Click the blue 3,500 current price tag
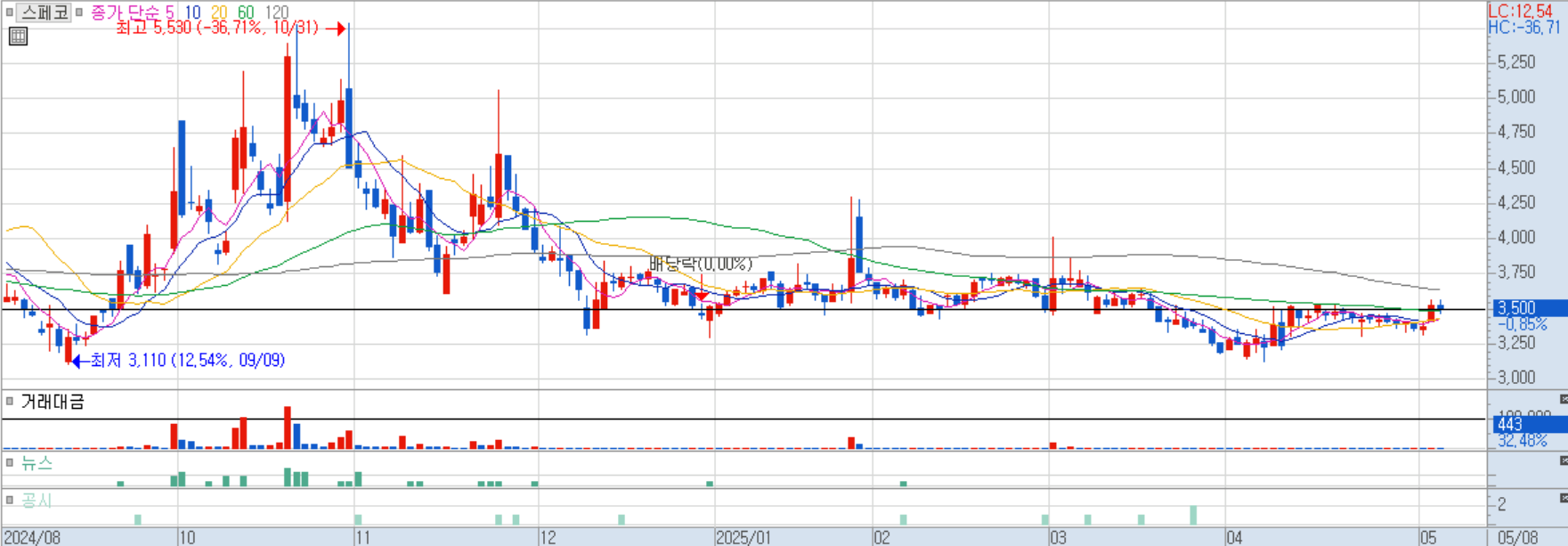 [1531, 308]
